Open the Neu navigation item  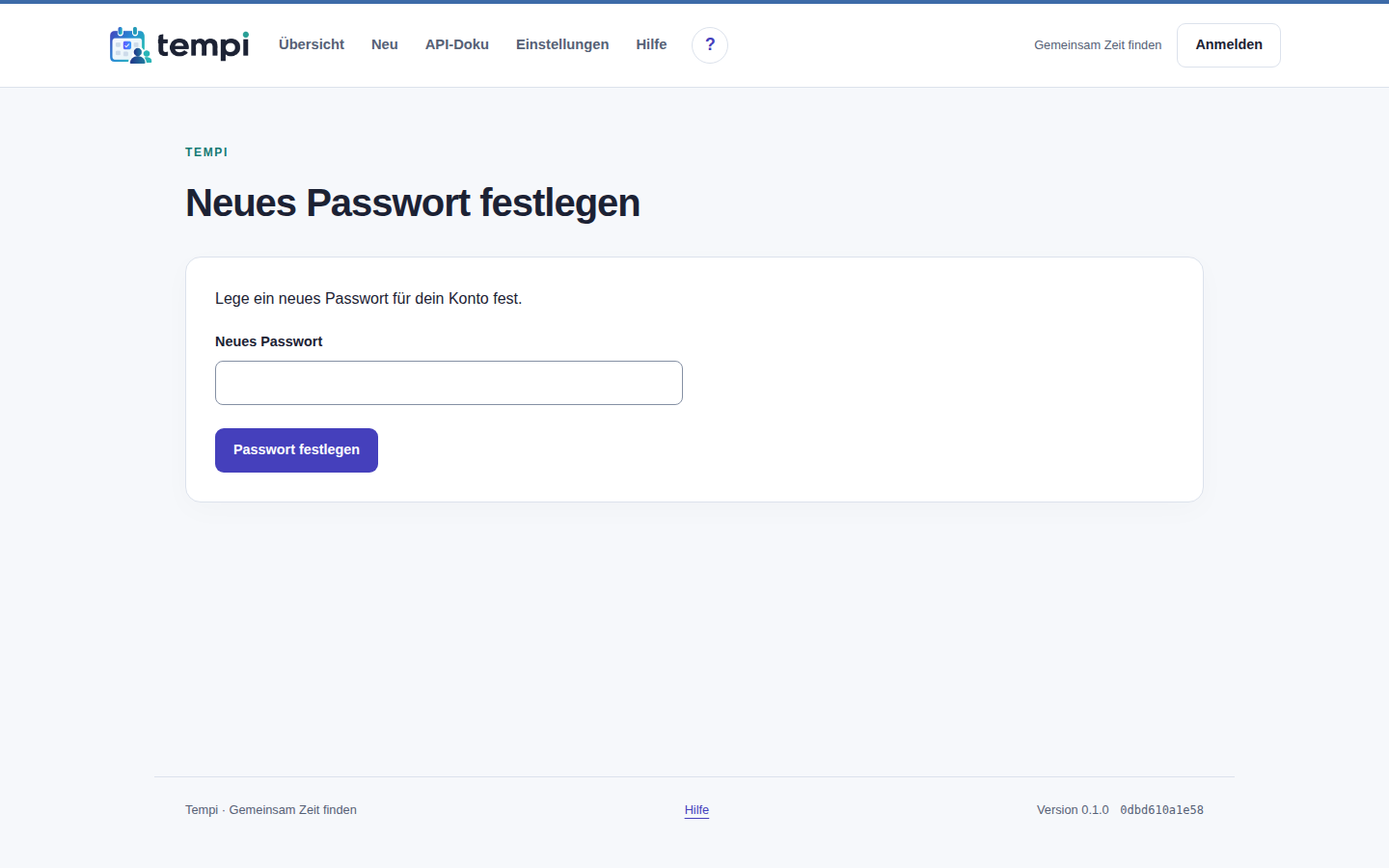click(385, 44)
